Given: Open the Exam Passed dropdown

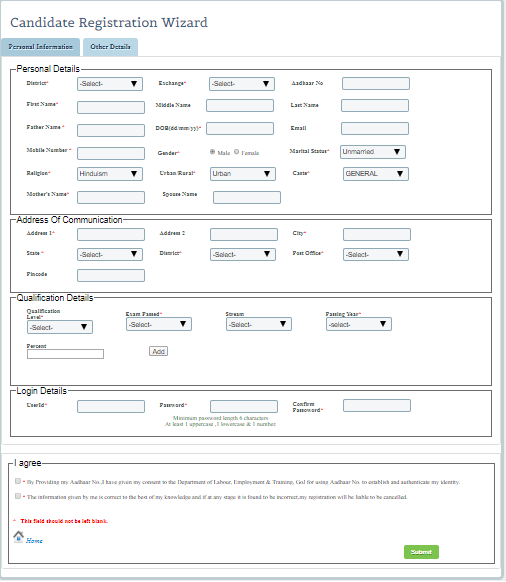Looking at the screenshot, I should coord(159,324).
